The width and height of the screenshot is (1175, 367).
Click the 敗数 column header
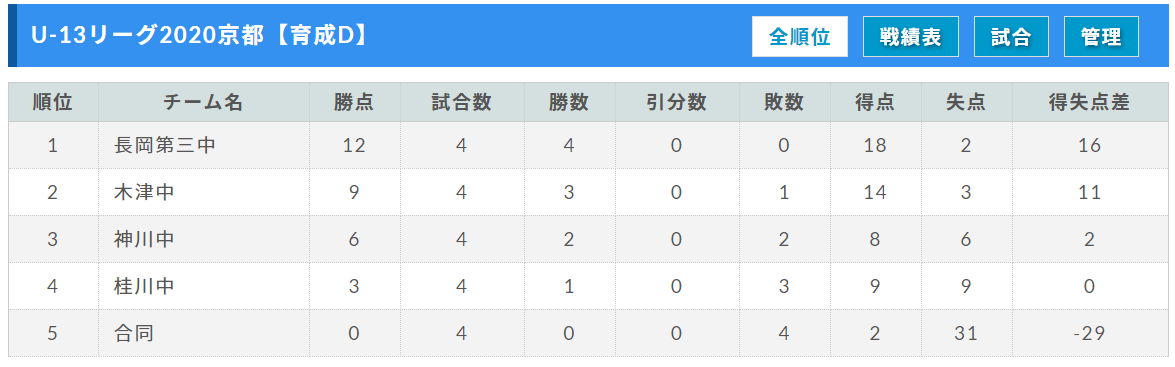point(784,103)
